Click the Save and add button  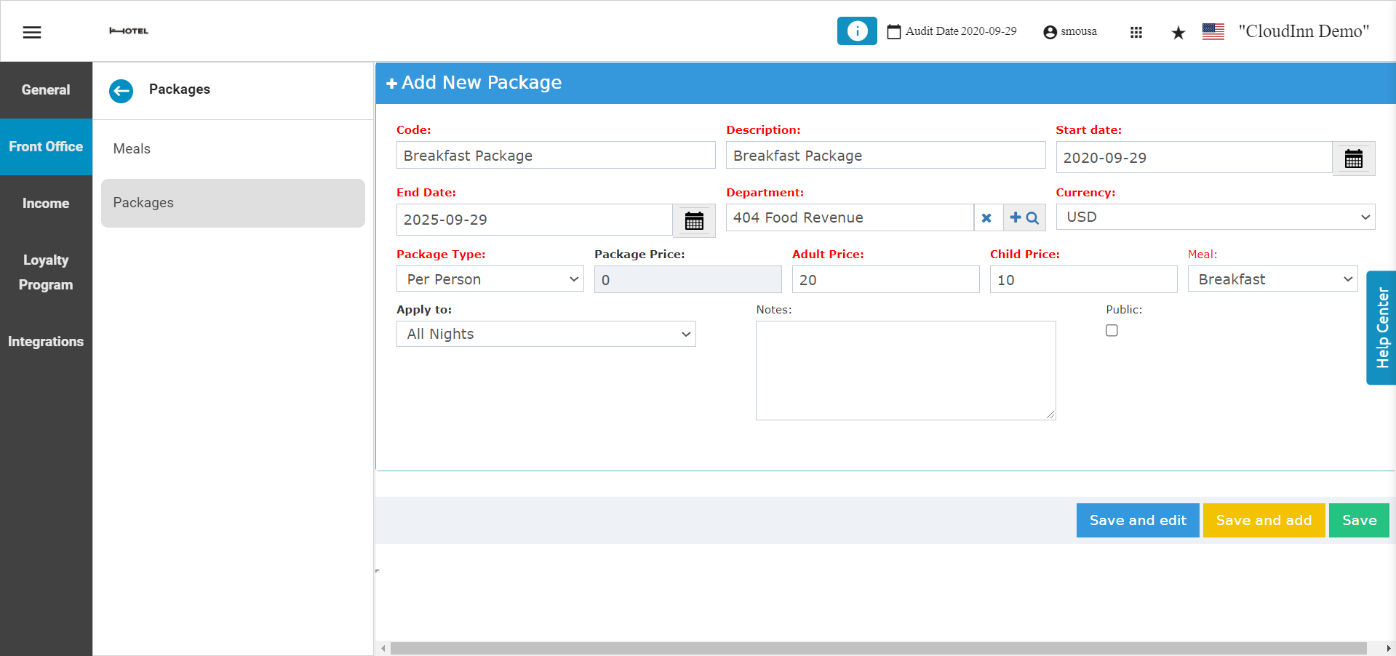(1264, 520)
